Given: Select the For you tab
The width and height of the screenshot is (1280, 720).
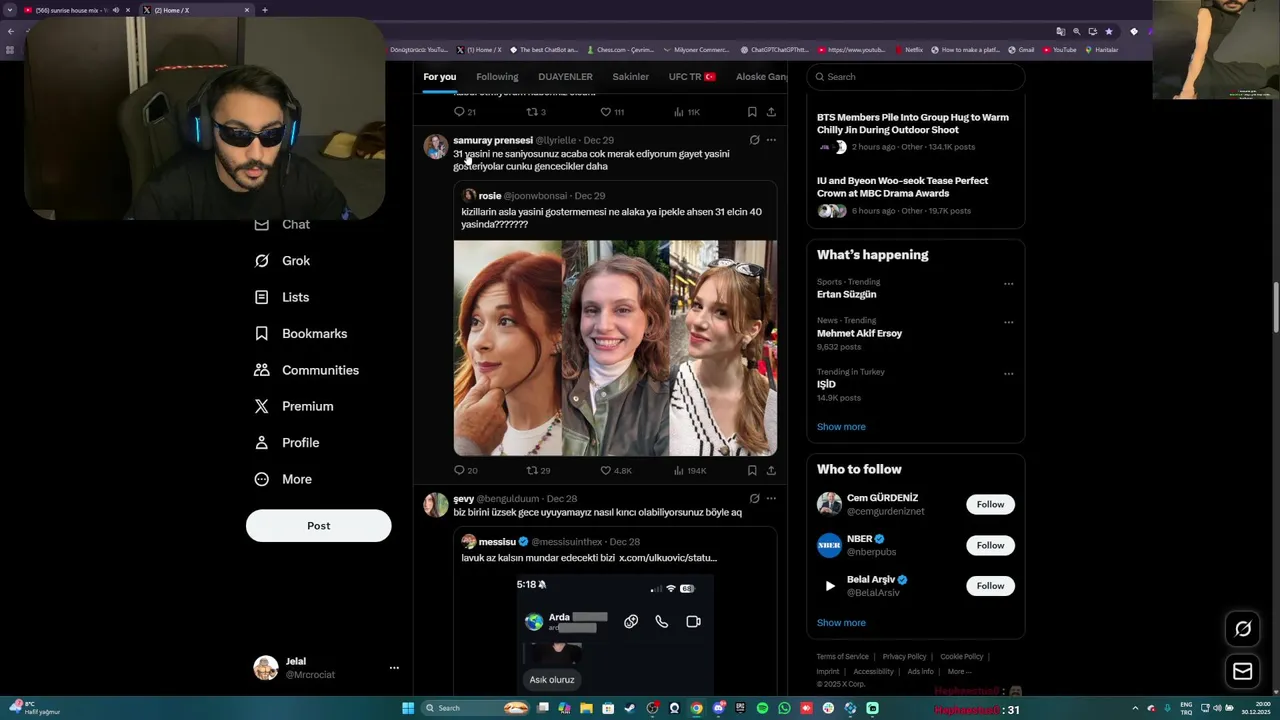Looking at the screenshot, I should click(x=439, y=77).
